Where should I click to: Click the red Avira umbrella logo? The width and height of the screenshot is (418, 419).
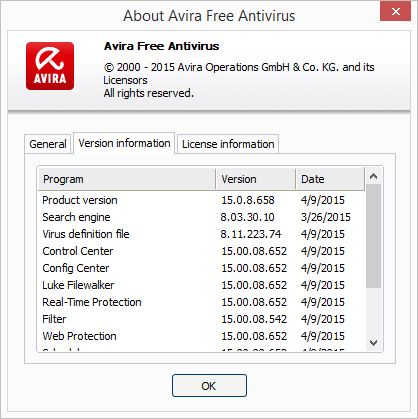point(50,66)
